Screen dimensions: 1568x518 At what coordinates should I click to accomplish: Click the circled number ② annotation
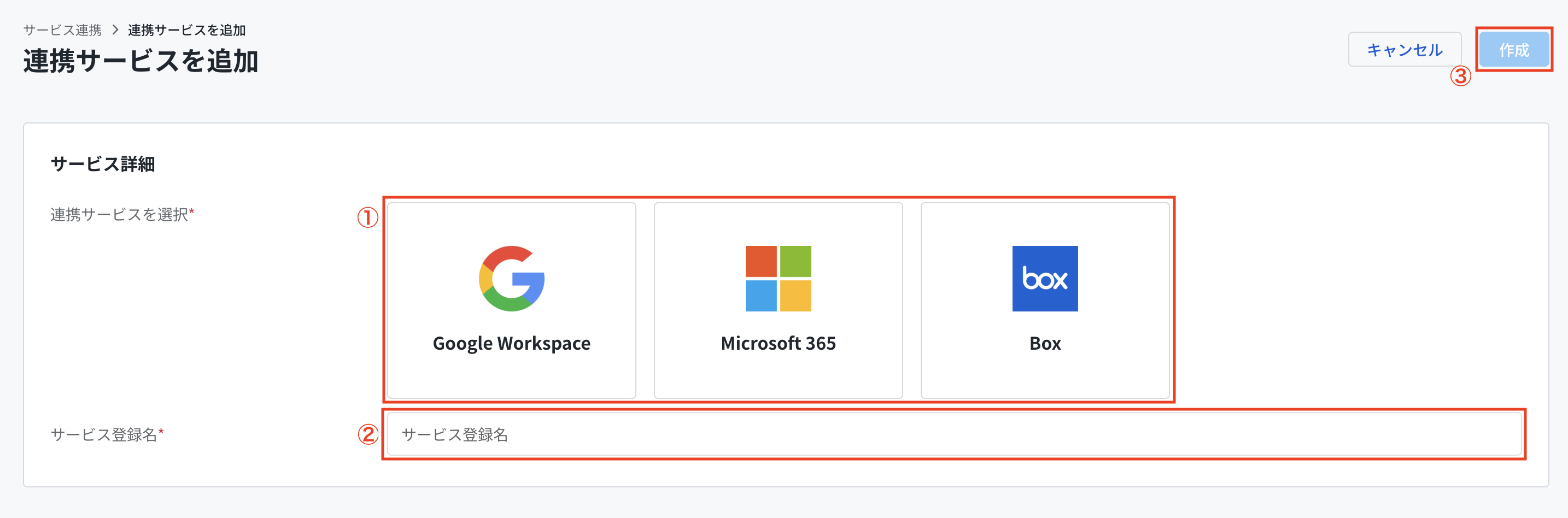pyautogui.click(x=368, y=434)
